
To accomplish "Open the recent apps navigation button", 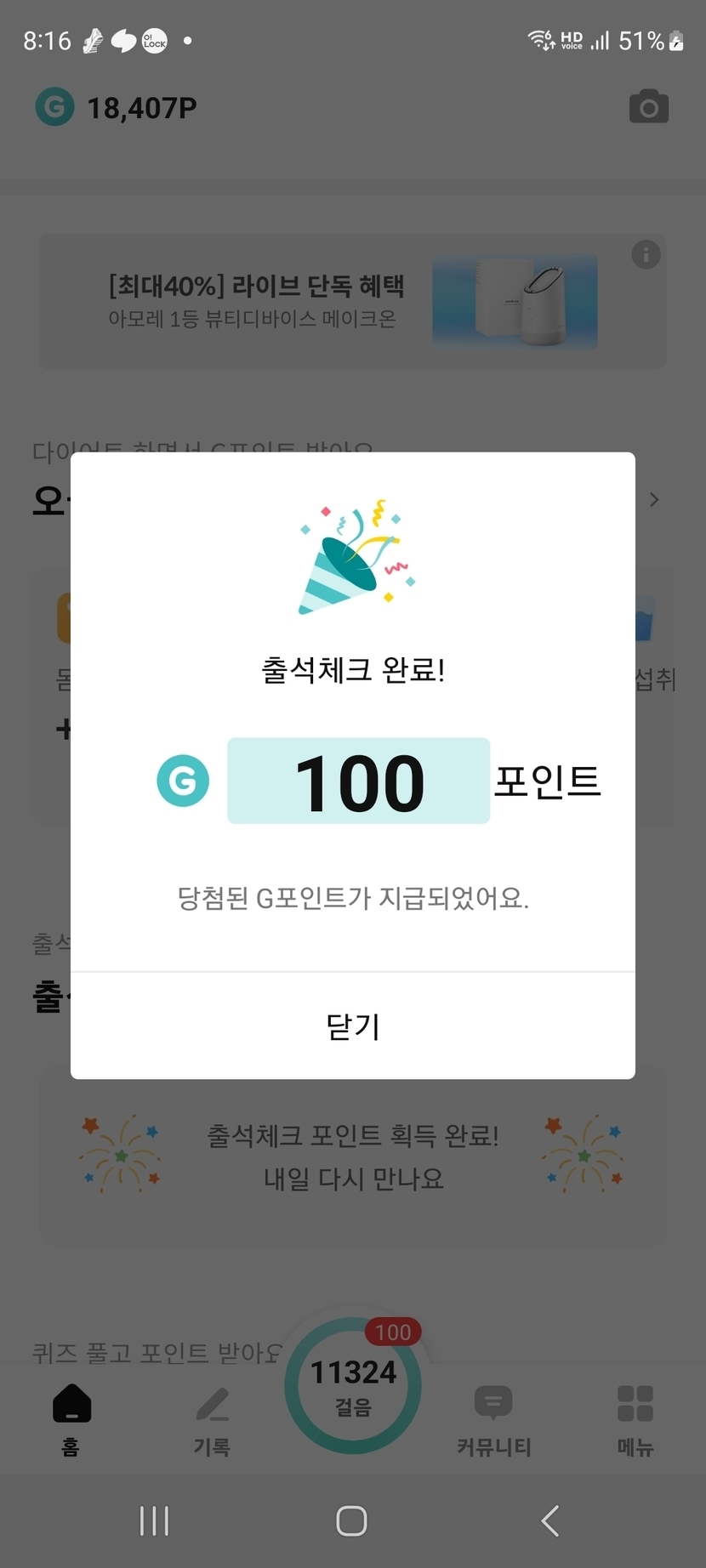I will [x=154, y=1520].
